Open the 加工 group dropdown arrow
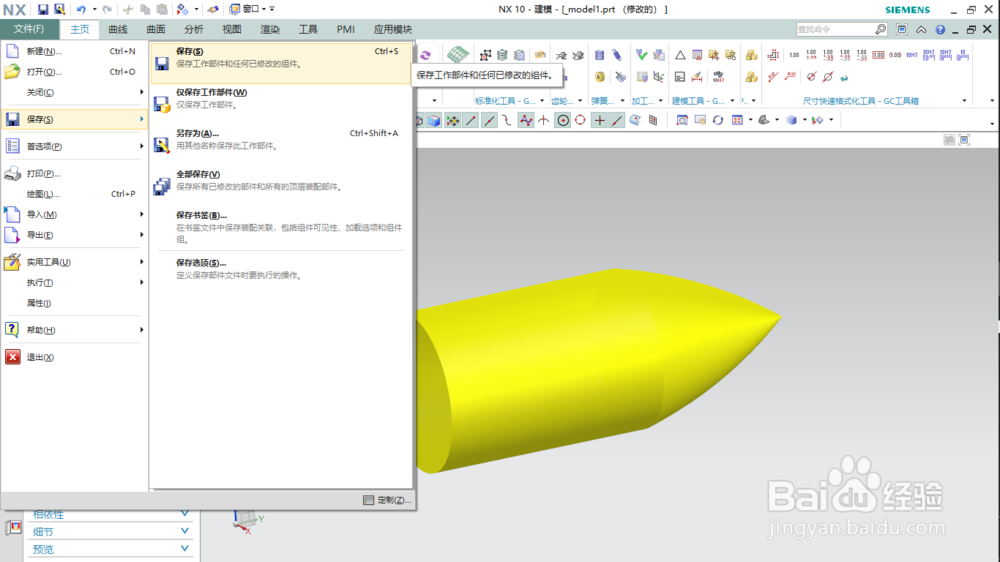1000x562 pixels. pyautogui.click(x=660, y=101)
